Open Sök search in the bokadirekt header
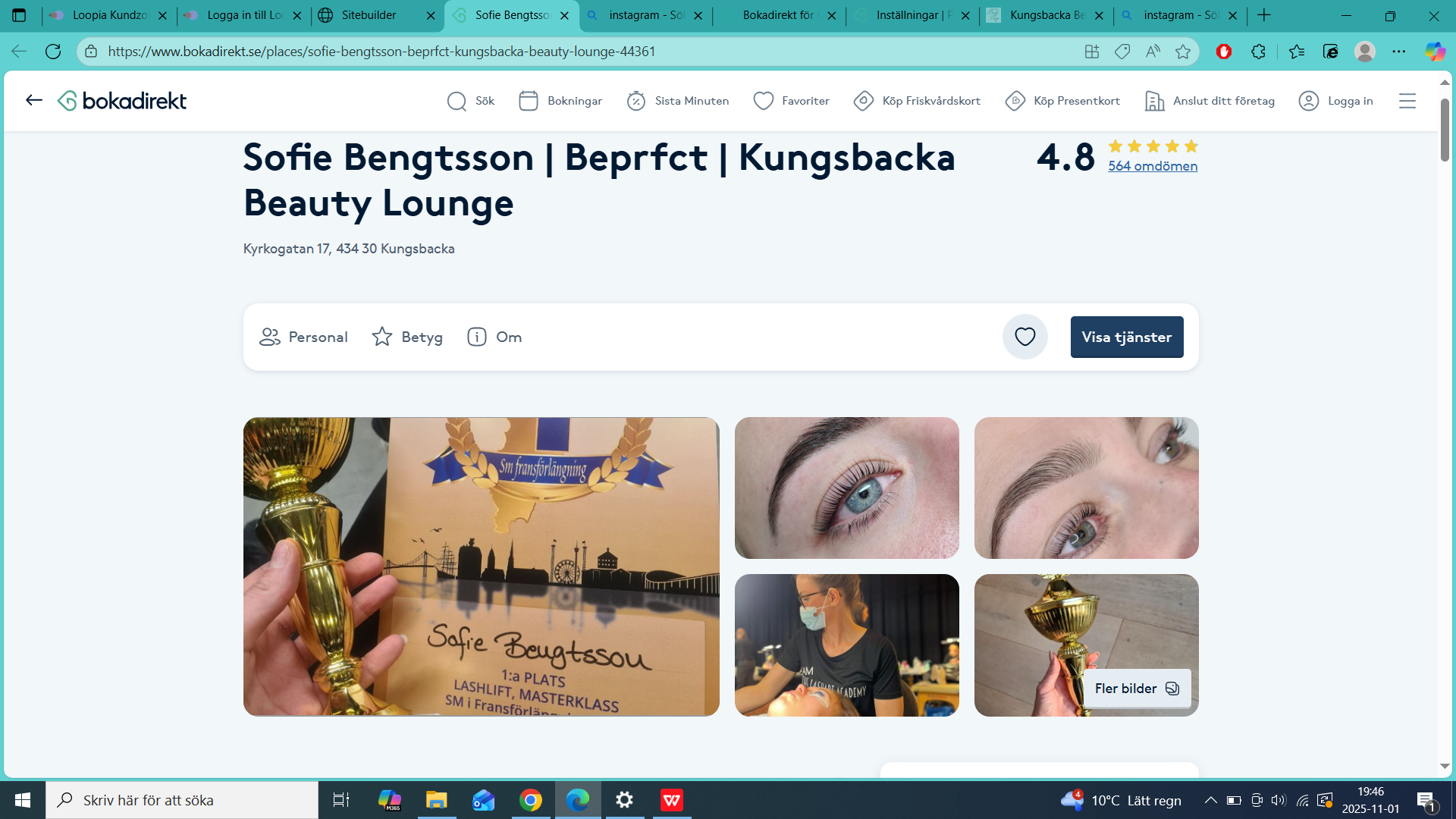Viewport: 1456px width, 819px height. click(470, 100)
